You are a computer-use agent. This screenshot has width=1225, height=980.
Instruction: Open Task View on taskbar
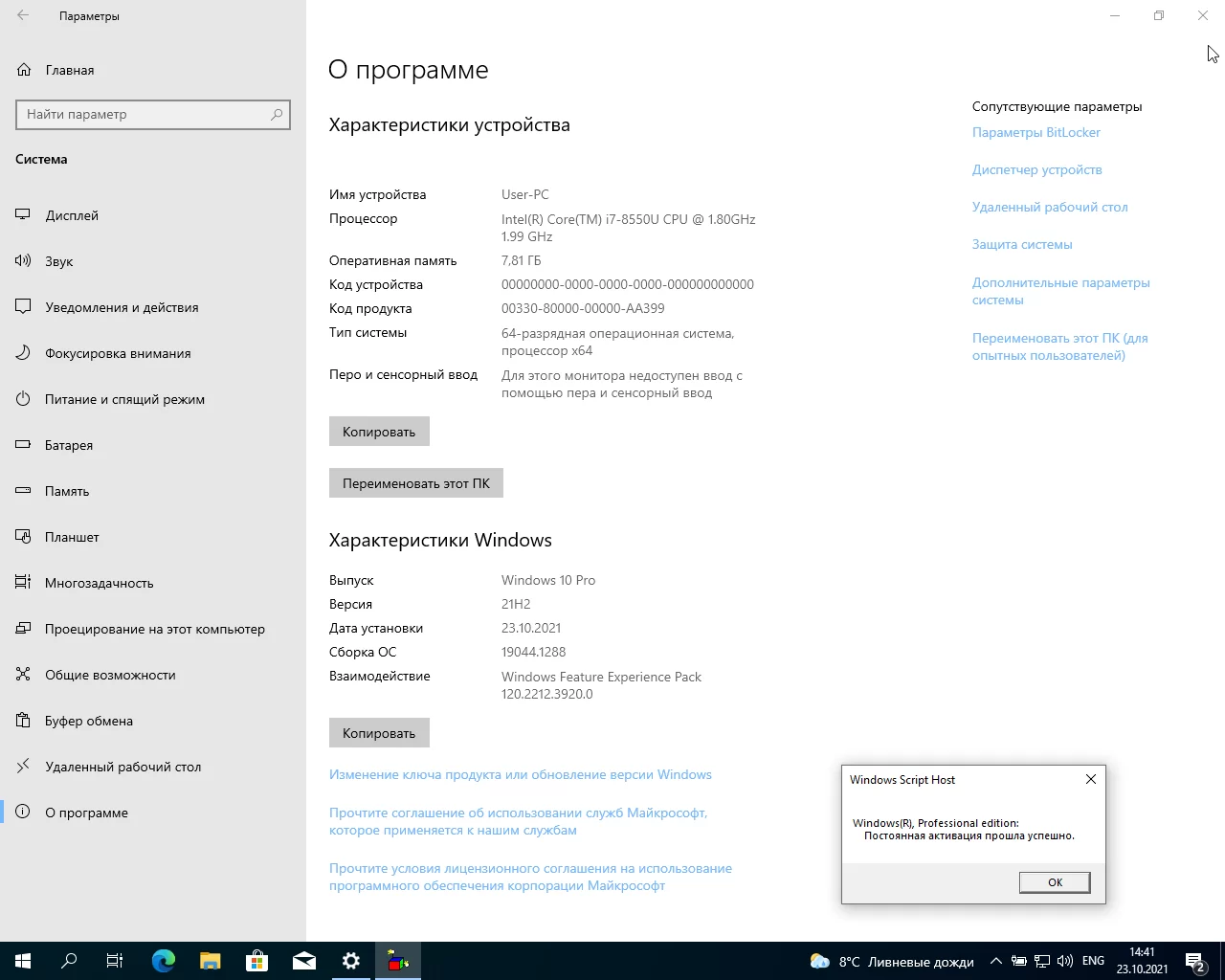(115, 961)
